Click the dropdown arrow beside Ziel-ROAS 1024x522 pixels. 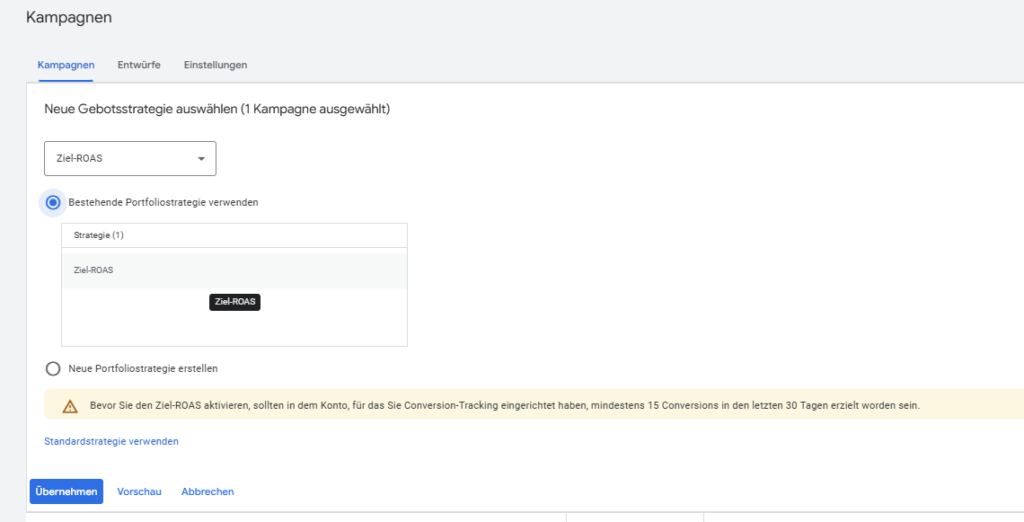[201, 159]
